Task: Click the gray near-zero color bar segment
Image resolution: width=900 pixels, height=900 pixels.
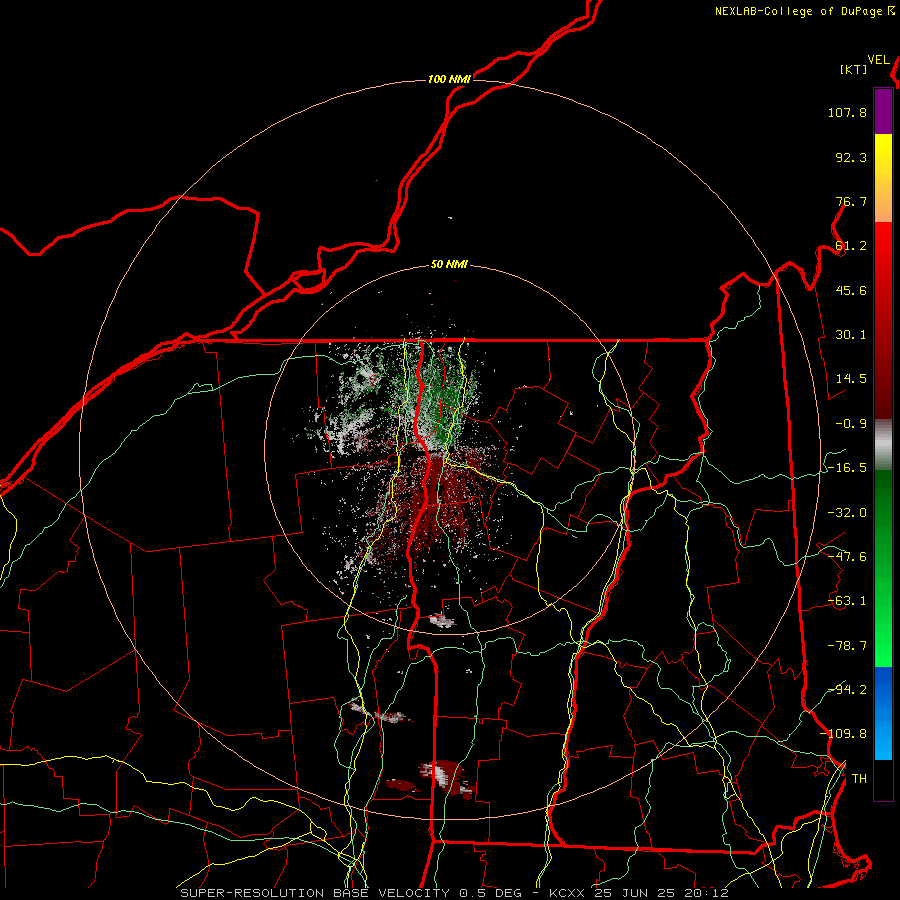Action: point(883,444)
